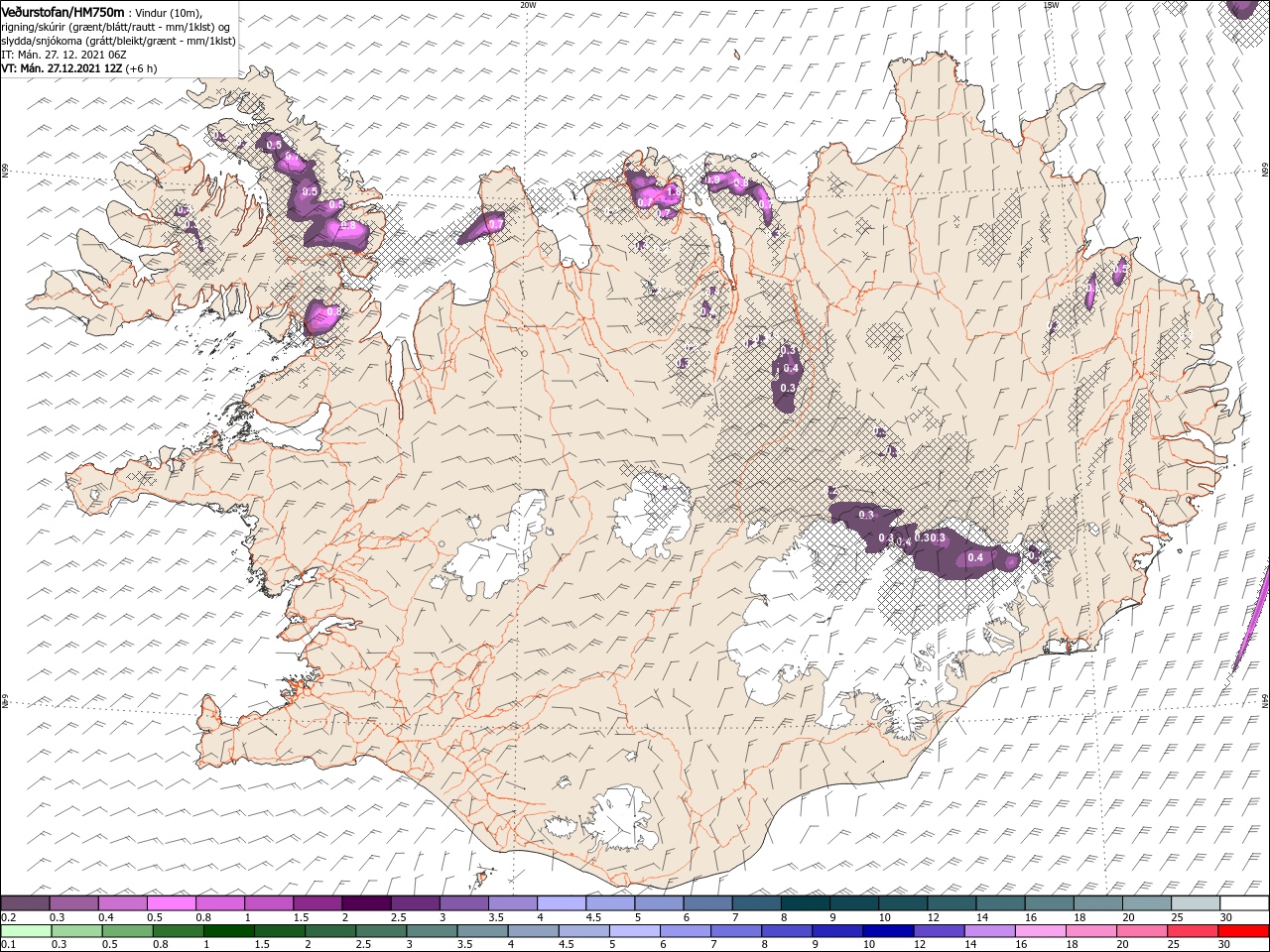
Task: Click the pale pink 16 rain scale swatch
Action: point(1040,931)
